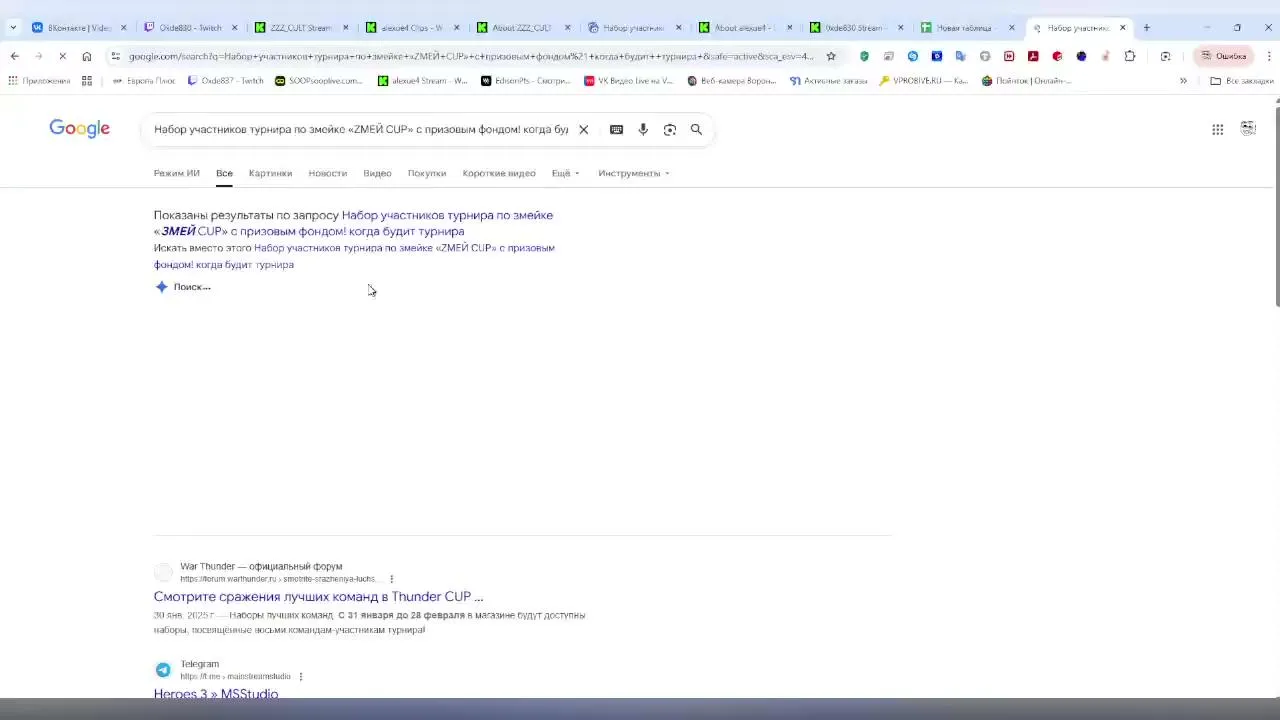Open the Thunder CUP result title

coord(318,597)
